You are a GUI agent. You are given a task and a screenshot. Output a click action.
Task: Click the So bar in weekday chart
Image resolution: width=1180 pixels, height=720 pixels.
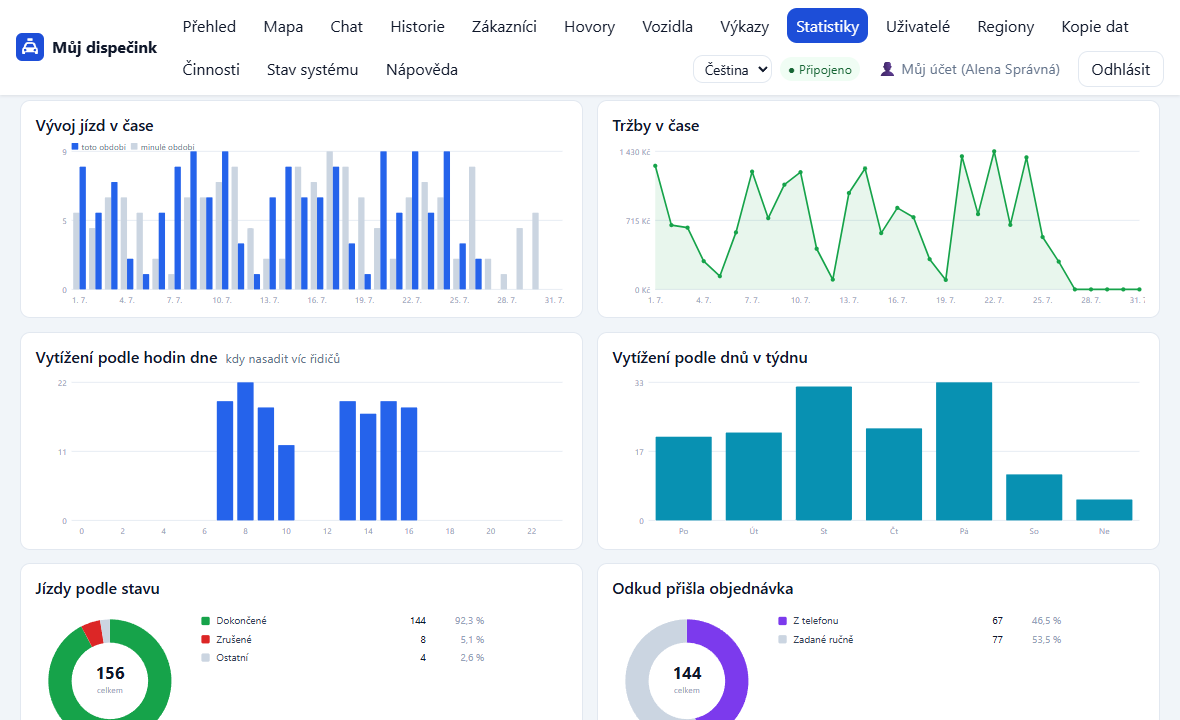[x=1034, y=497]
